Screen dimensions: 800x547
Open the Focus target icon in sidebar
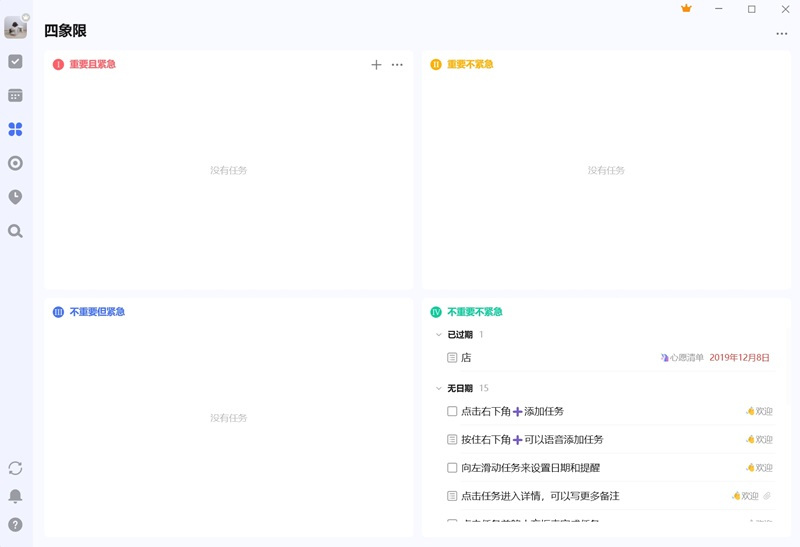[x=15, y=163]
